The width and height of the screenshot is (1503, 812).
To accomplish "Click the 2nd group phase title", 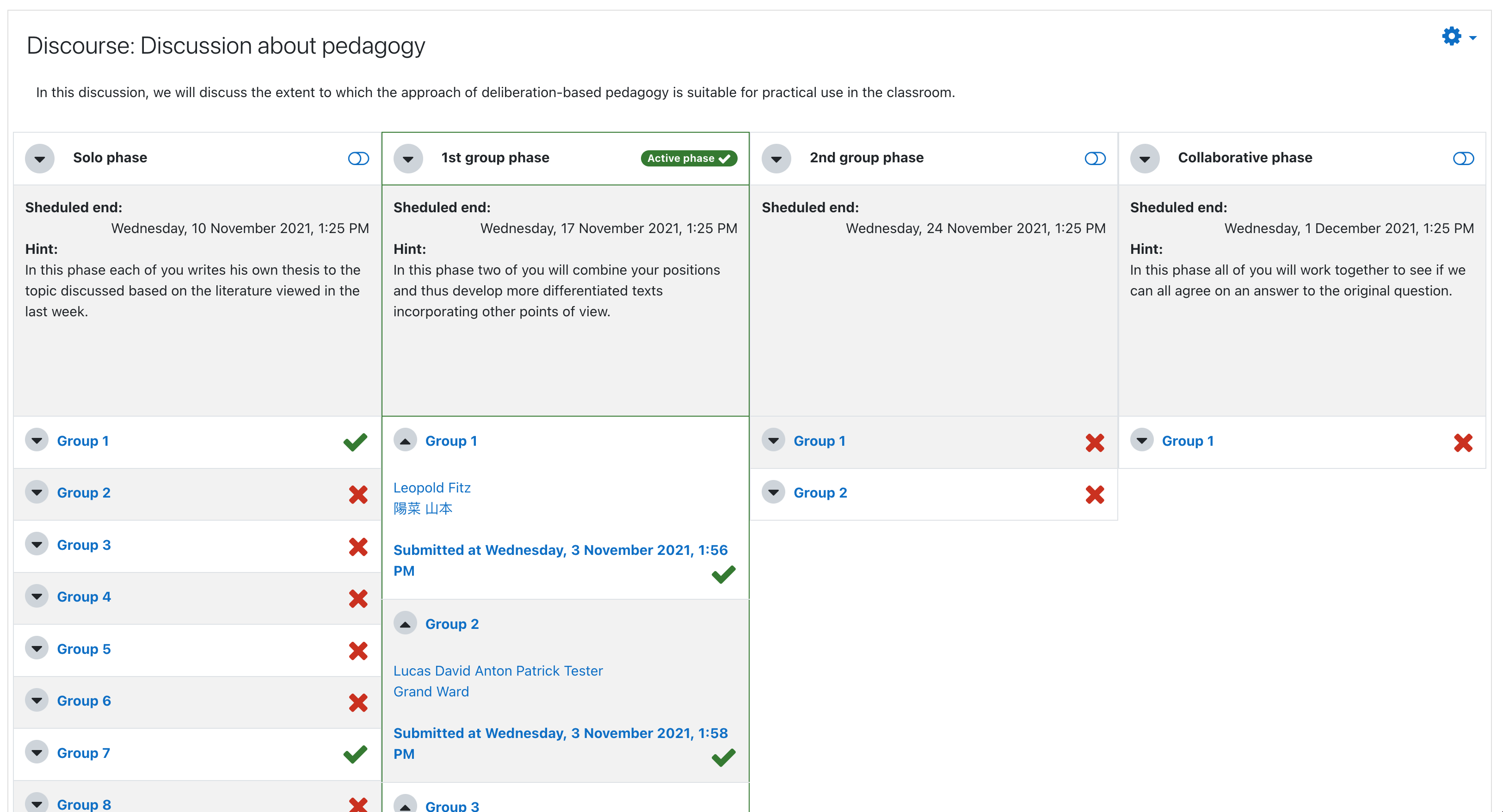I will tap(867, 158).
